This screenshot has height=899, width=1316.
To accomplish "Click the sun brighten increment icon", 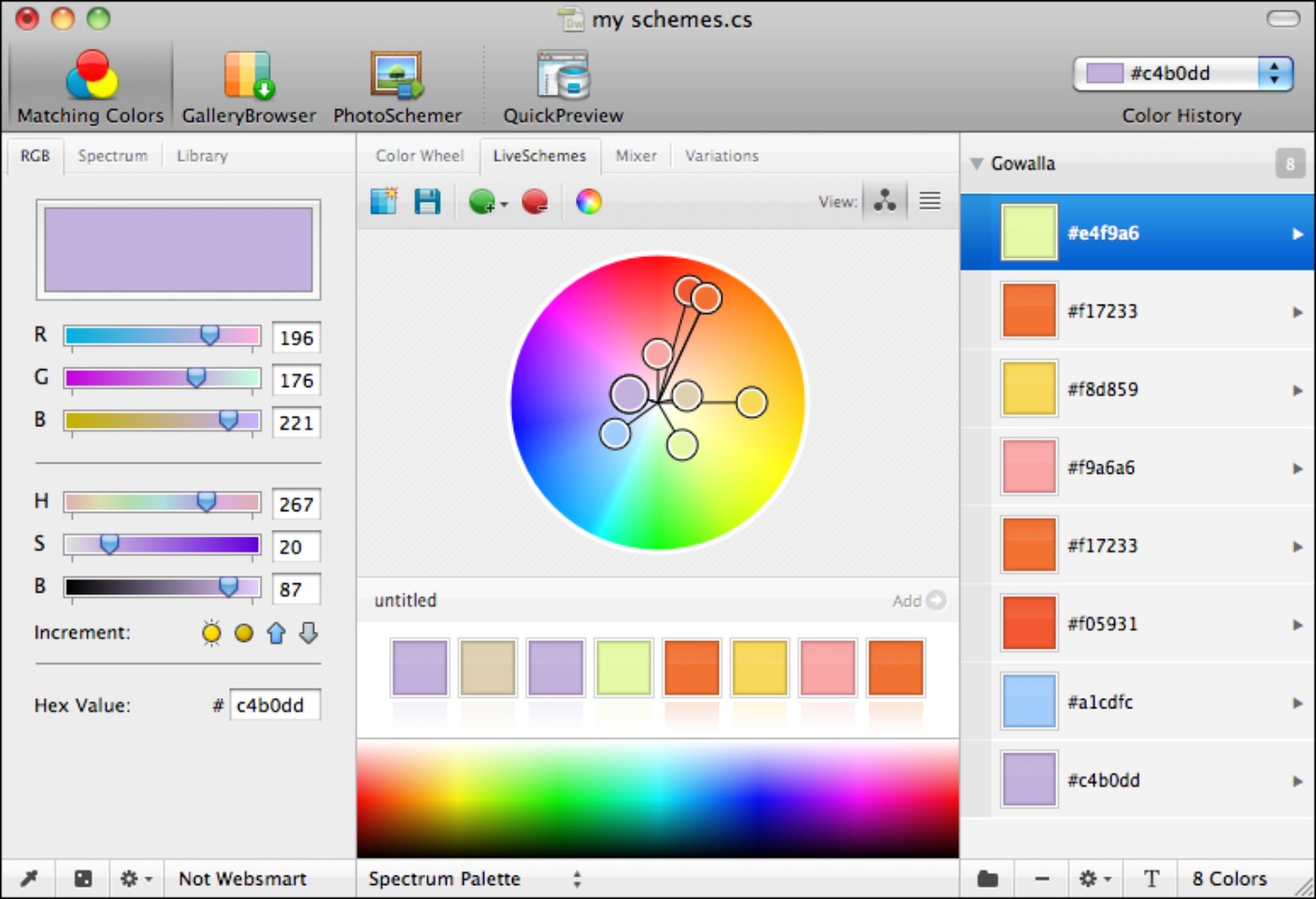I will coord(211,634).
